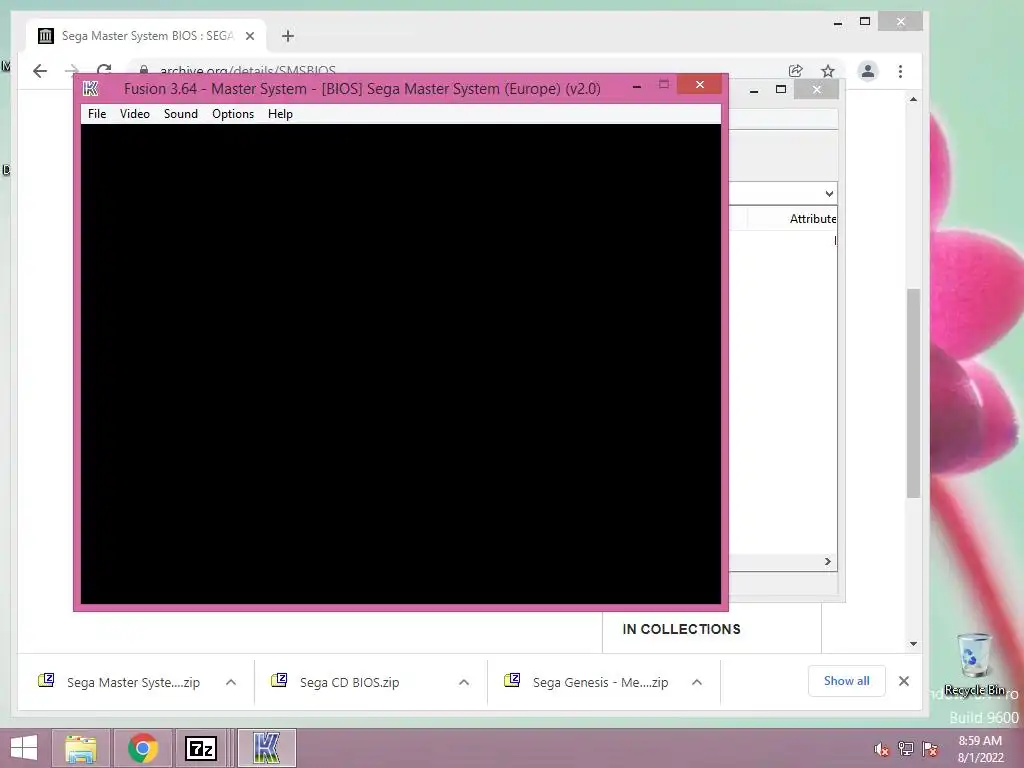Screen dimensions: 1024x768
Task: Open the File menu in Fusion
Action: click(97, 114)
